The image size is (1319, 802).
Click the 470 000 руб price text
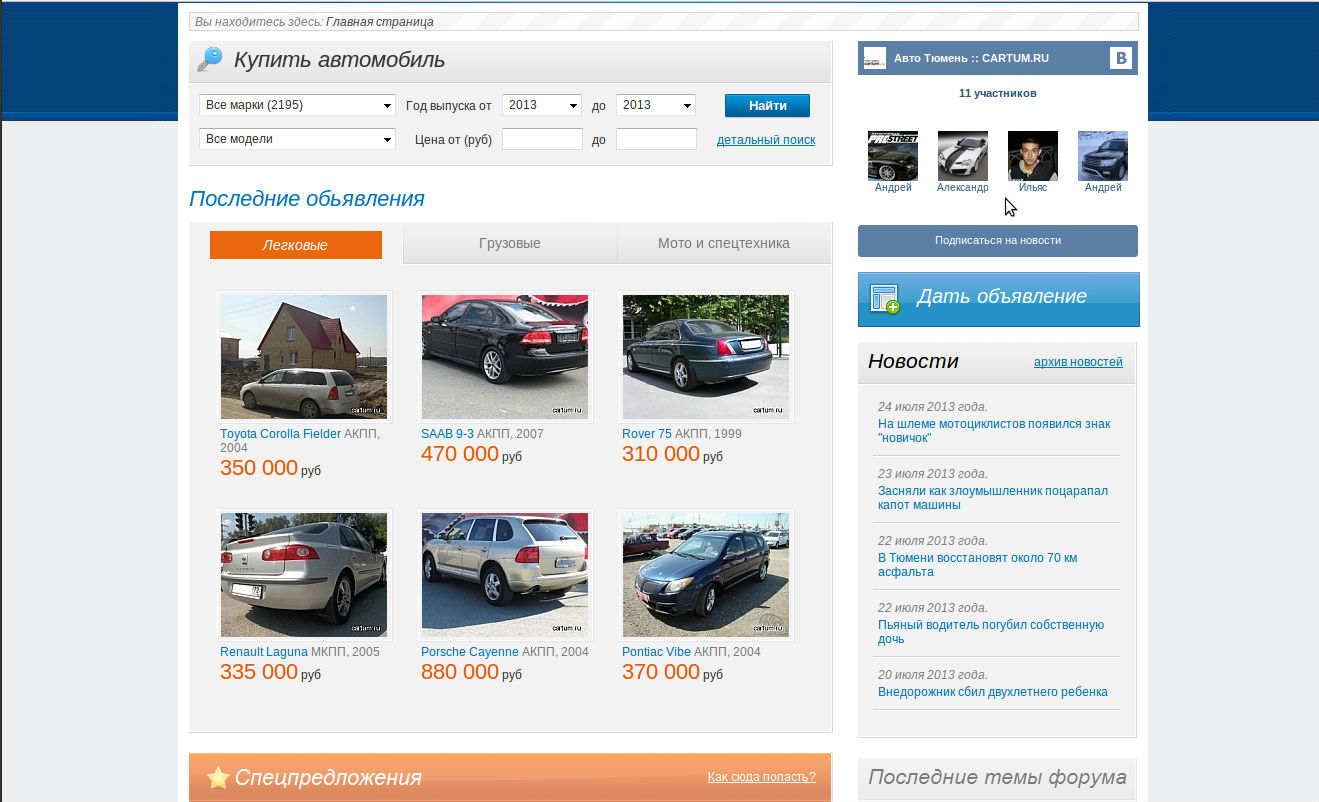click(471, 454)
